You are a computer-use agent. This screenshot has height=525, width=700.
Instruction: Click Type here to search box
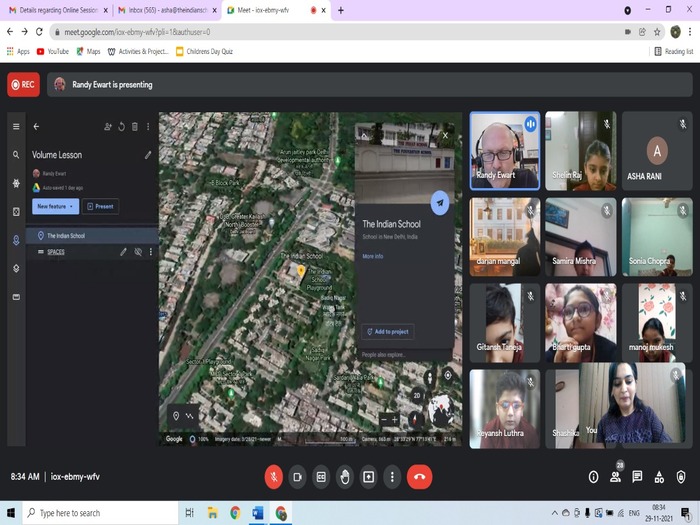pyautogui.click(x=100, y=513)
